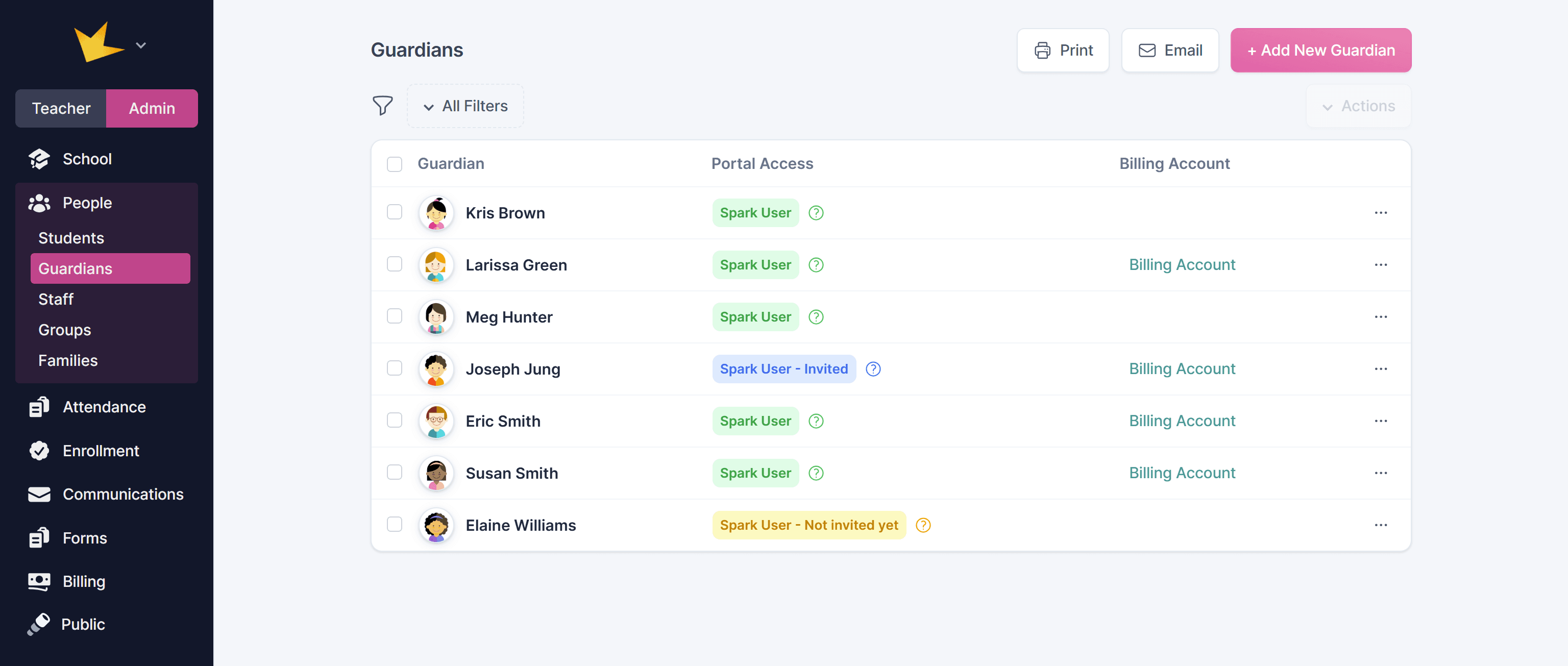Expand the school logo dropdown chevron
Image resolution: width=1568 pixels, height=666 pixels.
[140, 45]
